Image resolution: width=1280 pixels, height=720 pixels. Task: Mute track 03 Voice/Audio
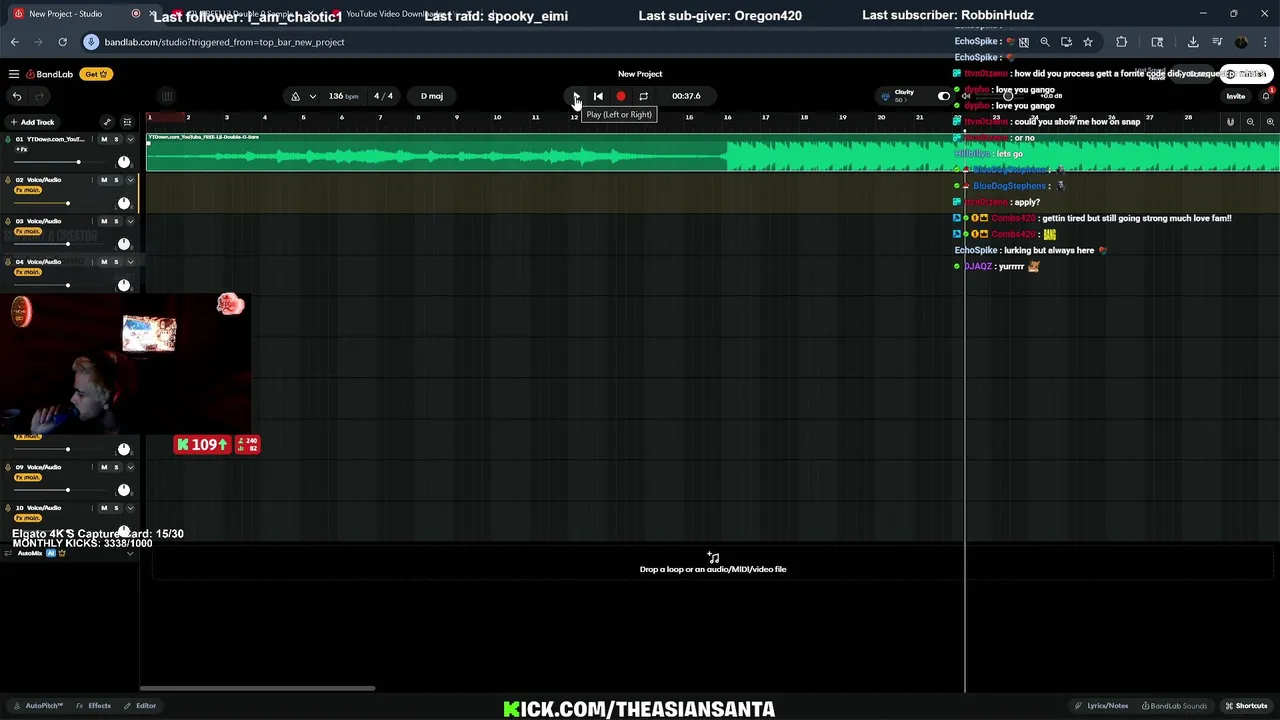point(104,221)
